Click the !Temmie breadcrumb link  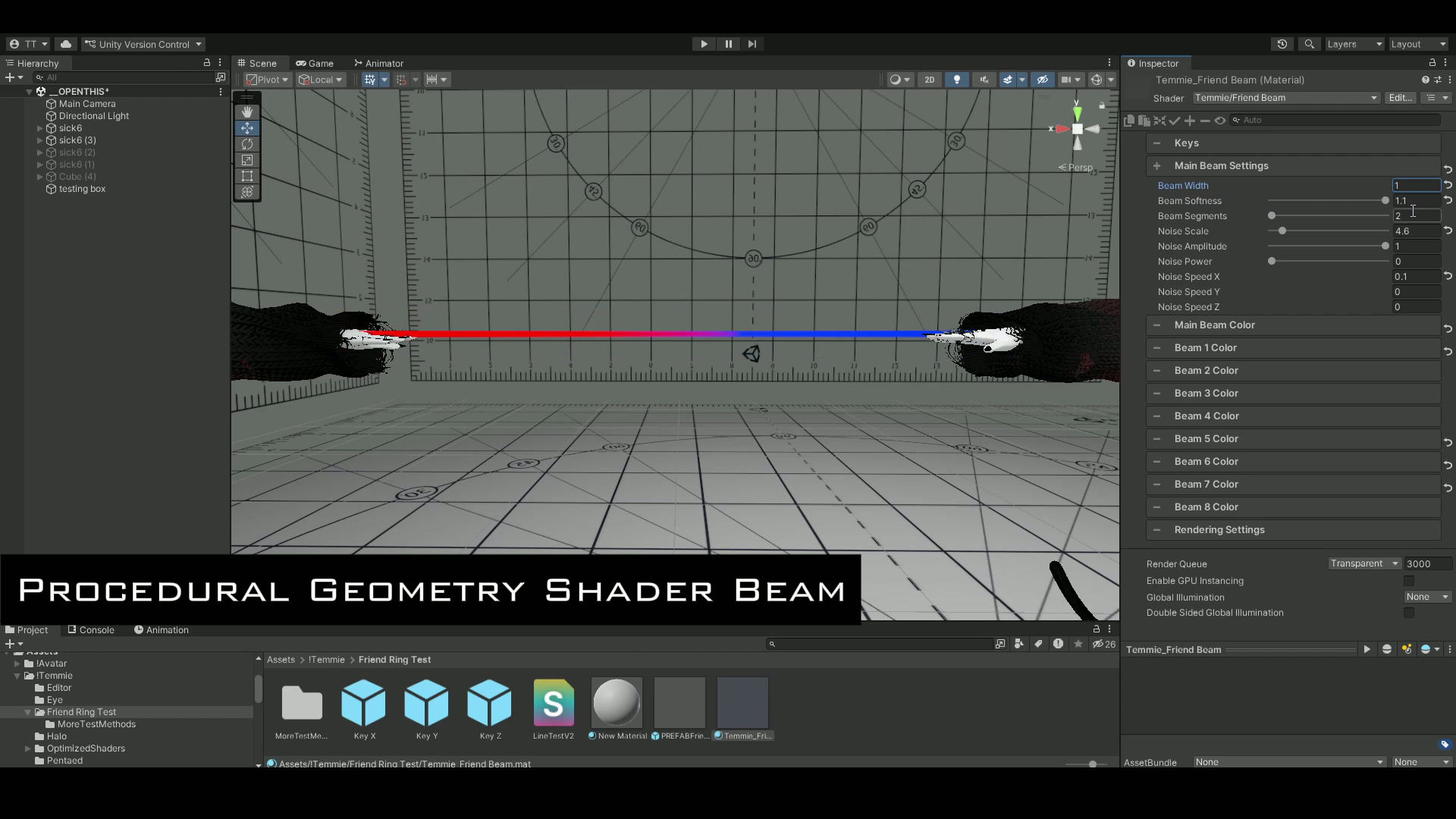click(327, 660)
